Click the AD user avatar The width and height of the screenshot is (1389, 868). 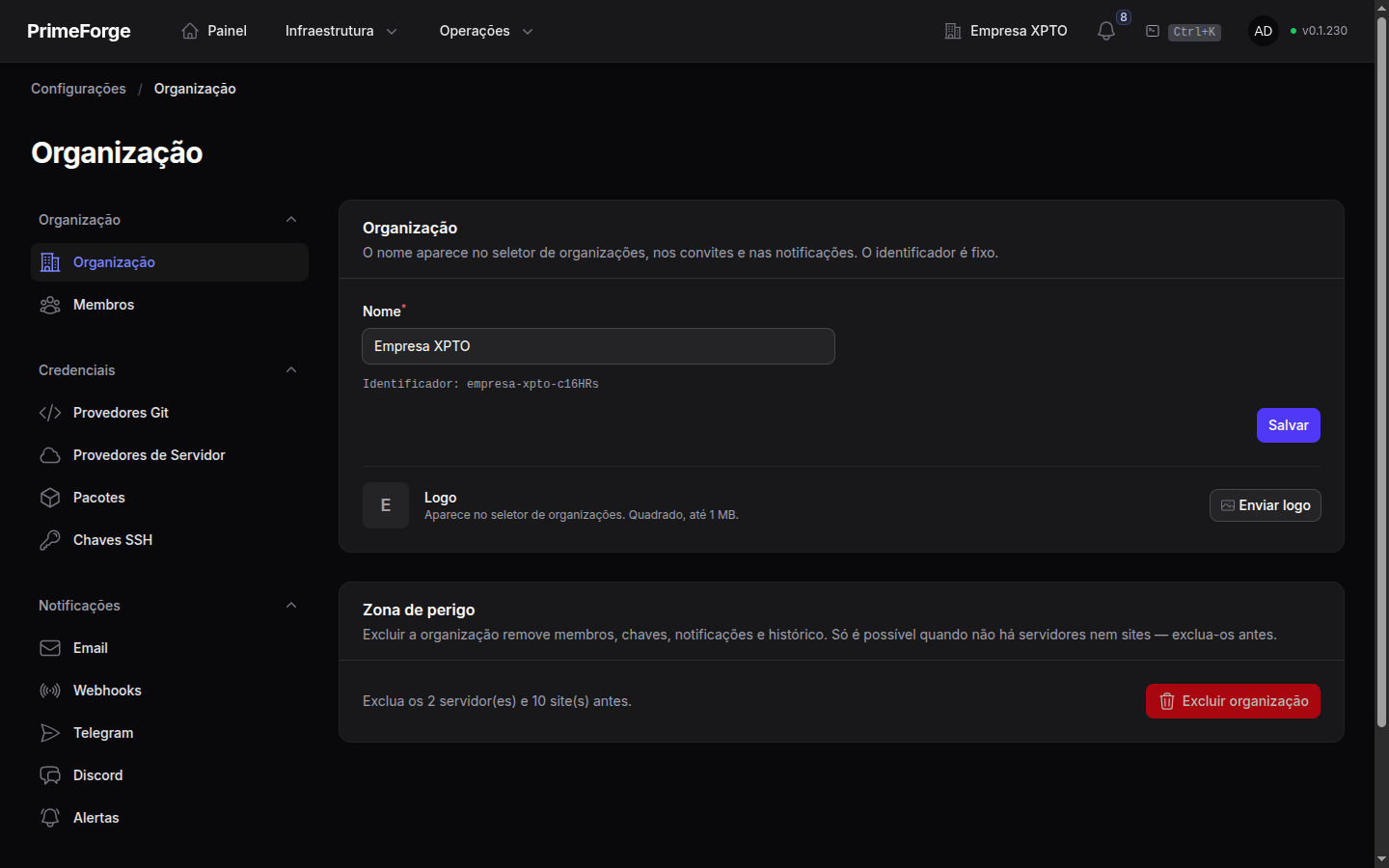(1263, 31)
